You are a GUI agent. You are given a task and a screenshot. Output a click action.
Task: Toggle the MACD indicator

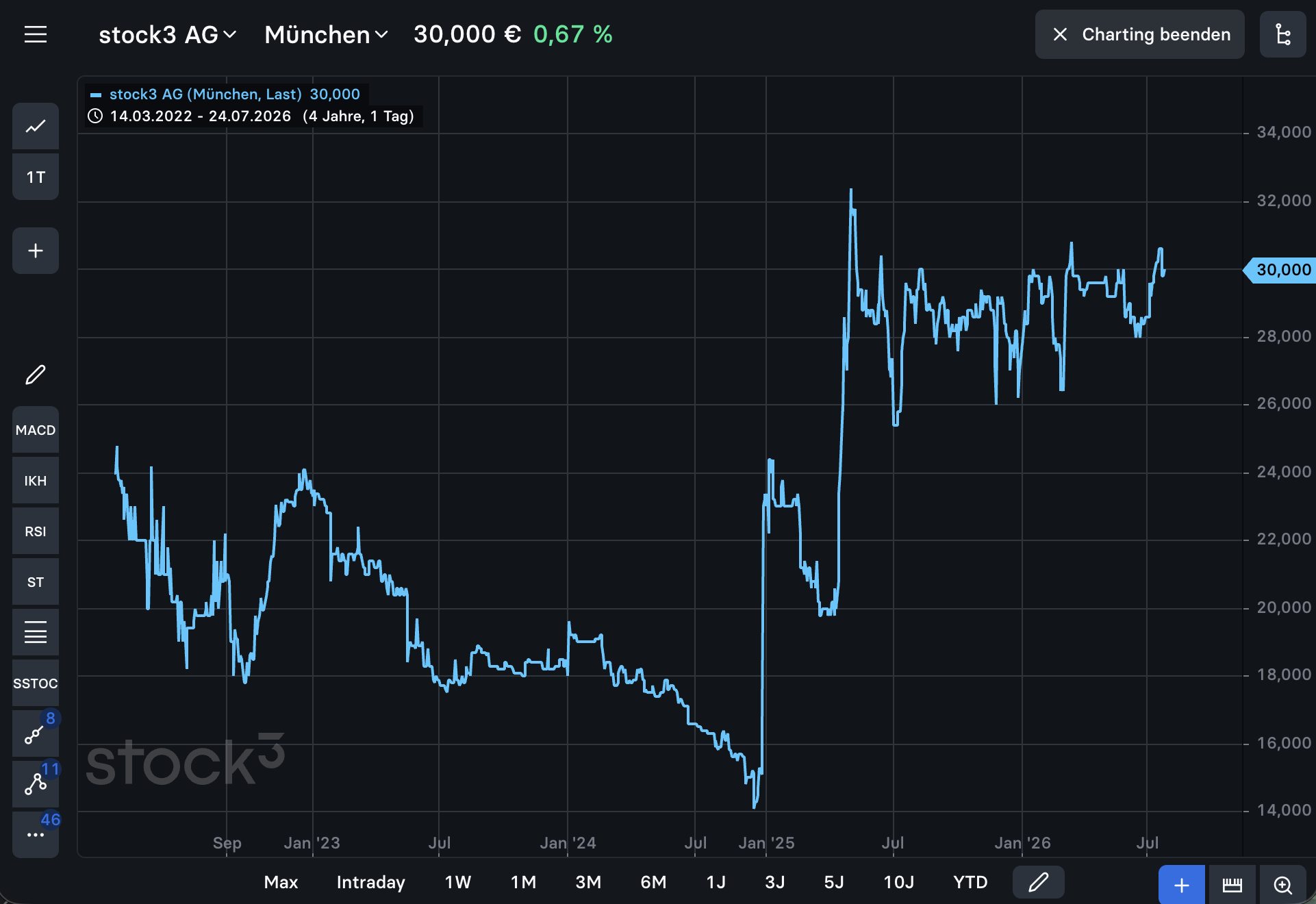pyautogui.click(x=36, y=430)
